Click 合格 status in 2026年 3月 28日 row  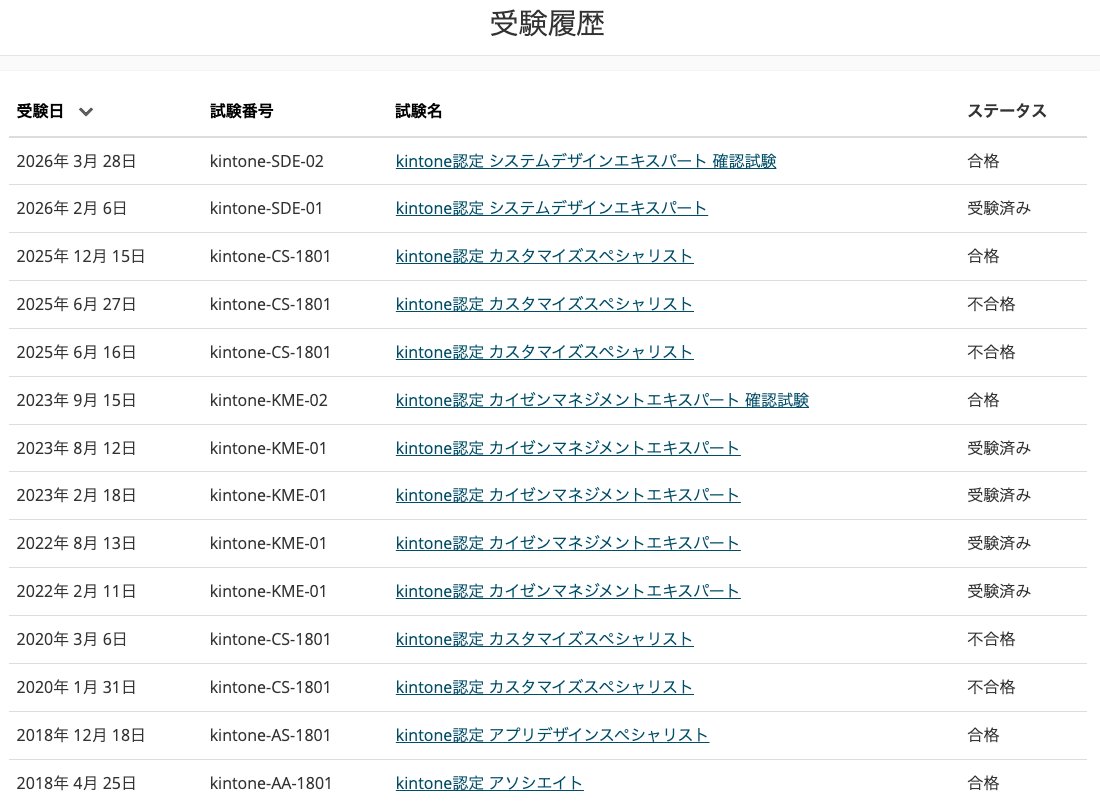click(x=983, y=161)
